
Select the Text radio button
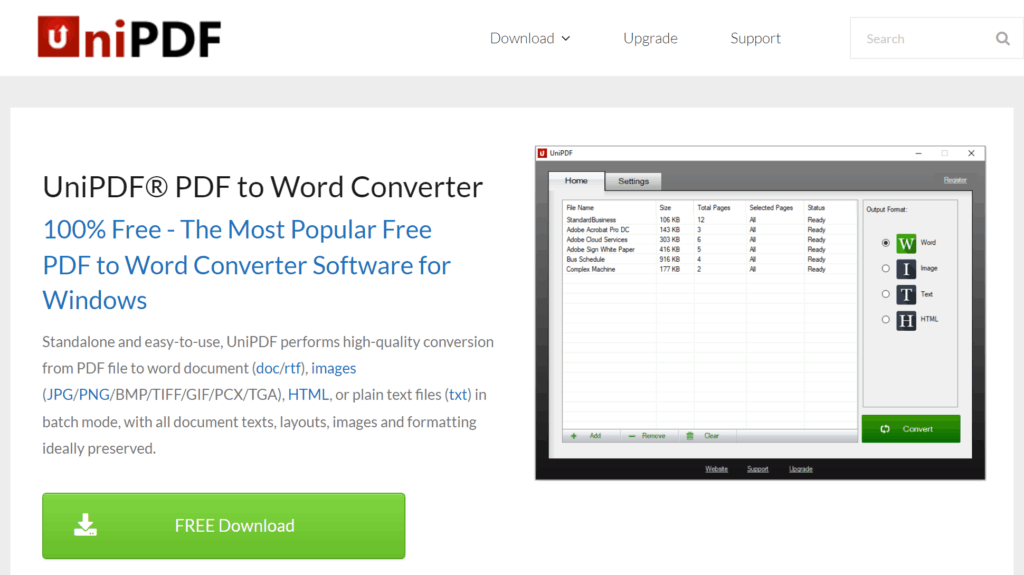click(886, 294)
